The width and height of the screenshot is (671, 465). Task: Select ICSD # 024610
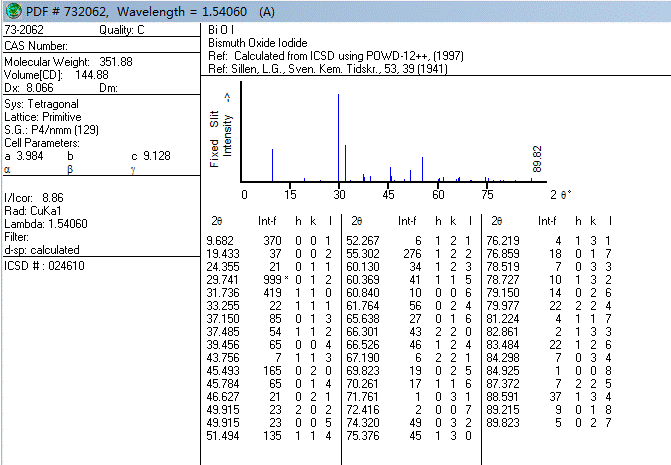(x=45, y=266)
